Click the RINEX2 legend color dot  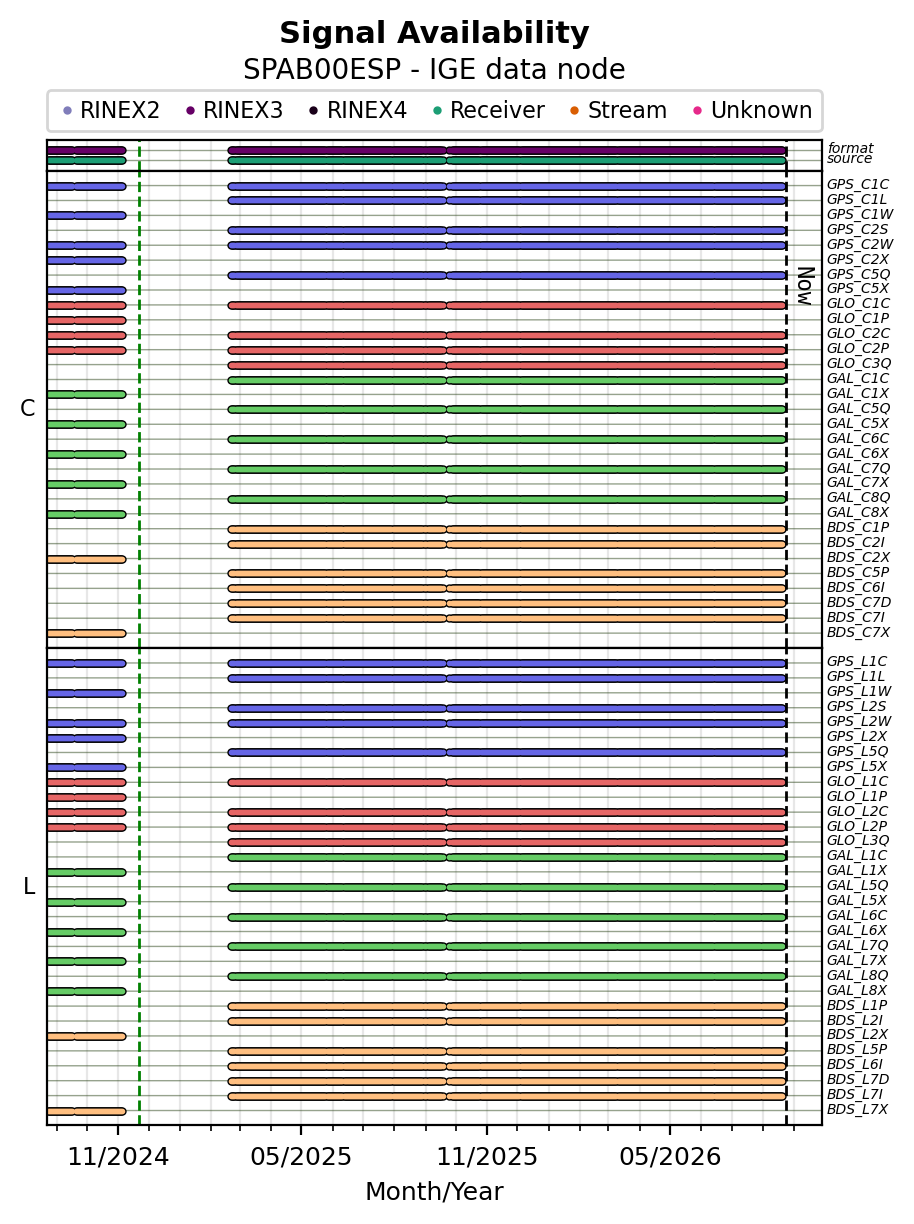67,111
